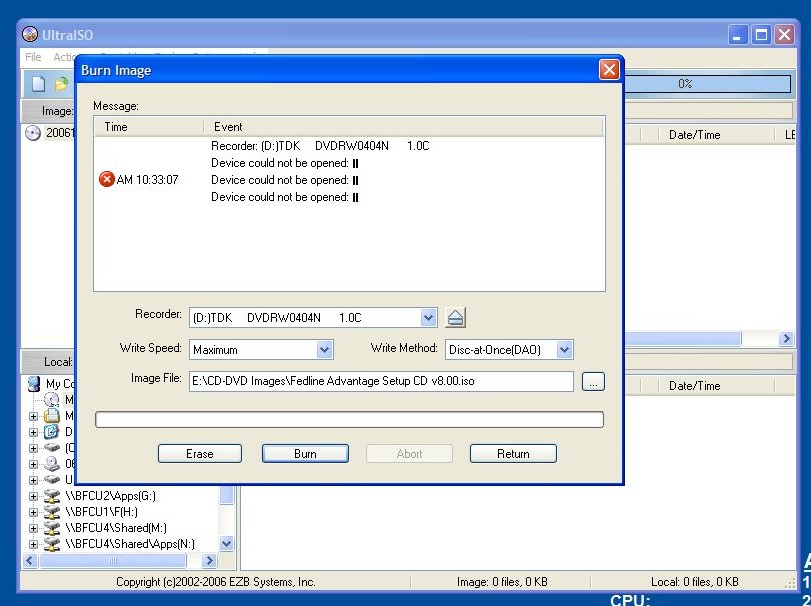Image resolution: width=811 pixels, height=606 pixels.
Task: Click the New document icon in UltraISO toolbar
Action: (x=39, y=84)
